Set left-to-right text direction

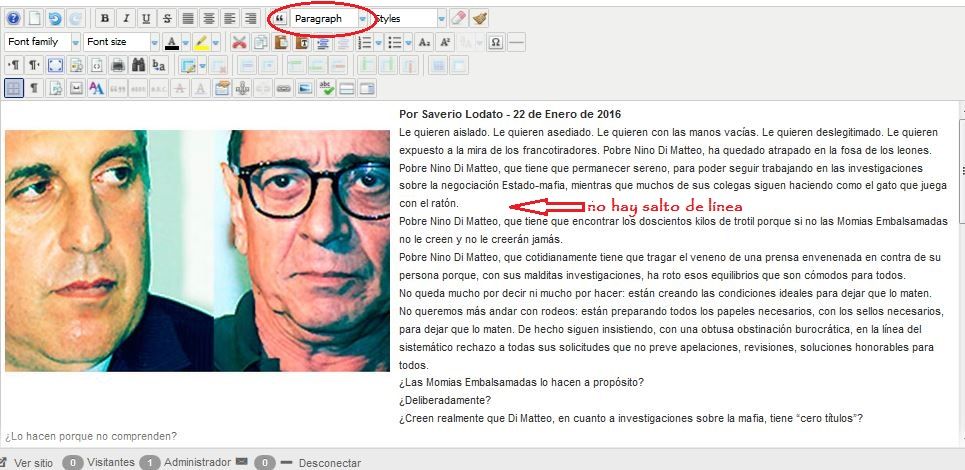coord(14,65)
